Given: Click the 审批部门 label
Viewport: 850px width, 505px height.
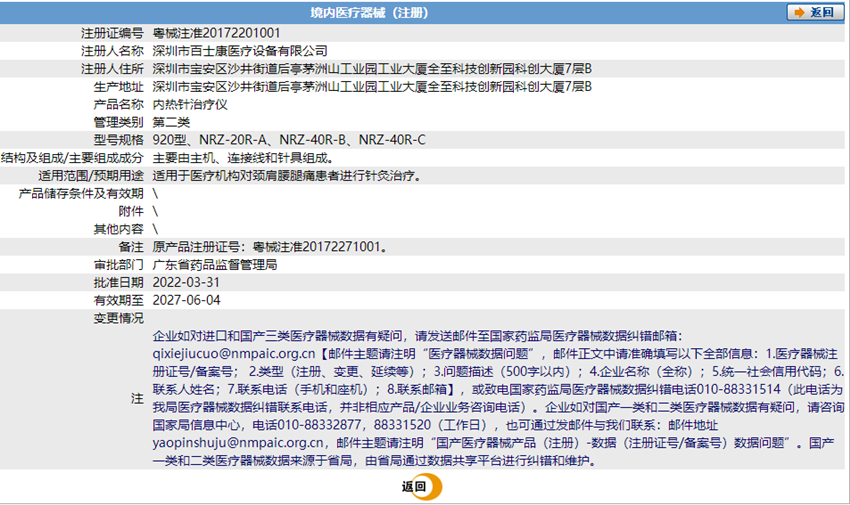Looking at the screenshot, I should click(x=119, y=265).
